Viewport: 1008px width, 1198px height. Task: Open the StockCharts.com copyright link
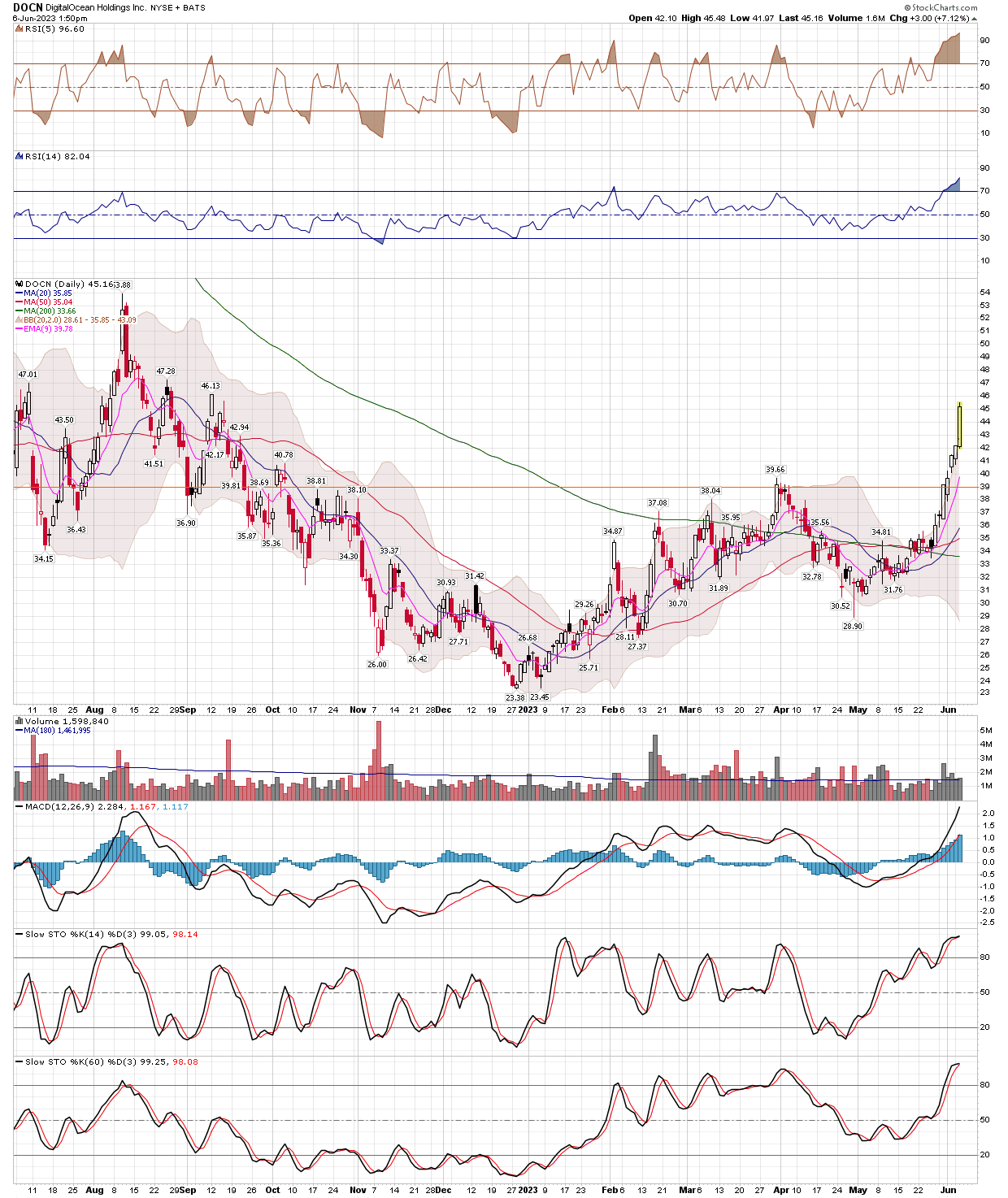click(943, 7)
